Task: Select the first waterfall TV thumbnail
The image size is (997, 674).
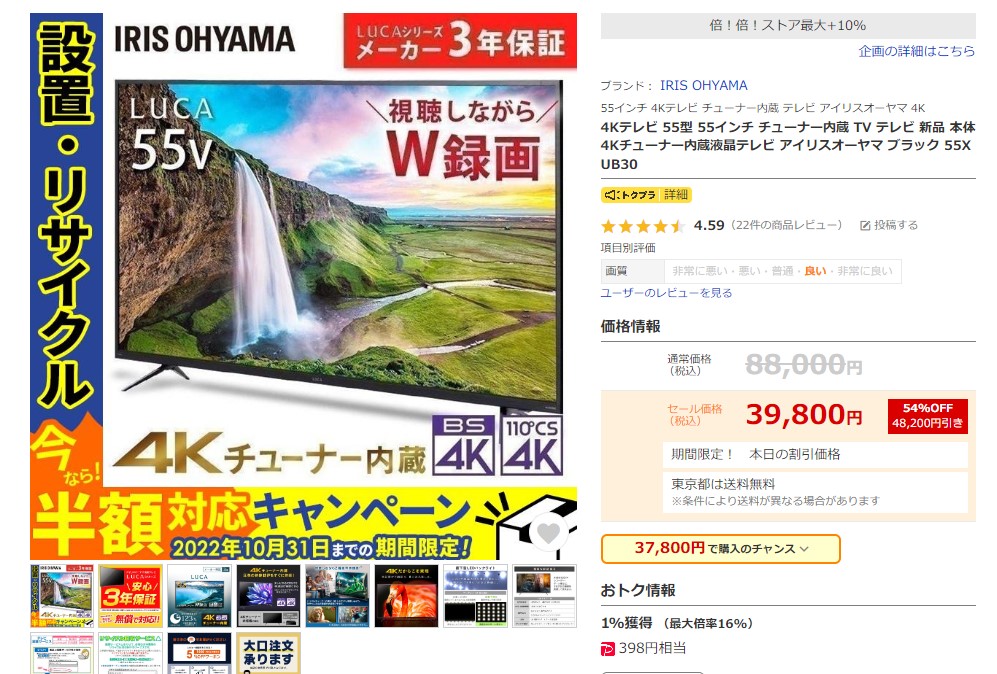Action: click(x=62, y=596)
